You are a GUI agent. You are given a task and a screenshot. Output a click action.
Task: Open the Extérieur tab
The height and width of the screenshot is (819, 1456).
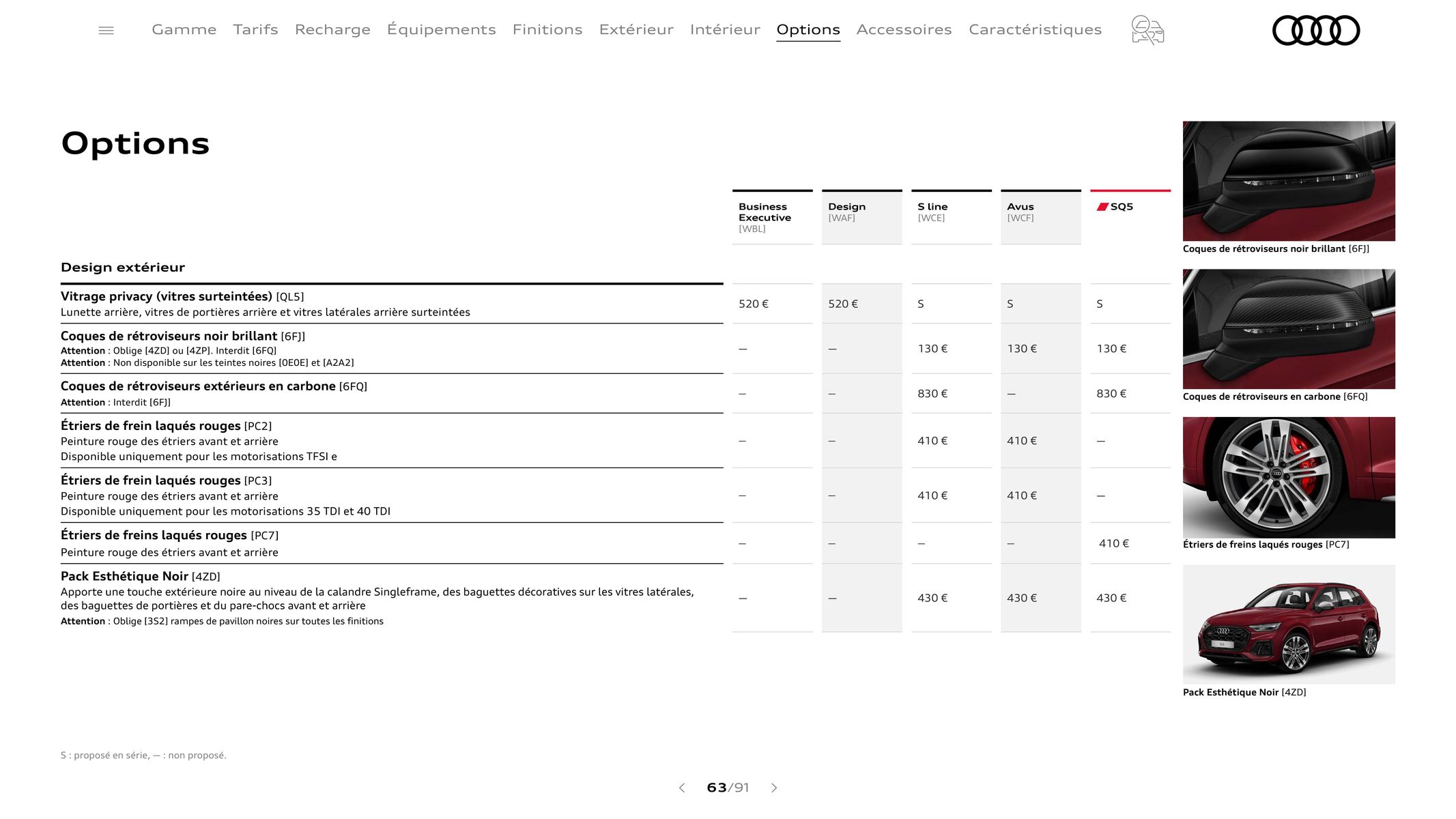(636, 29)
